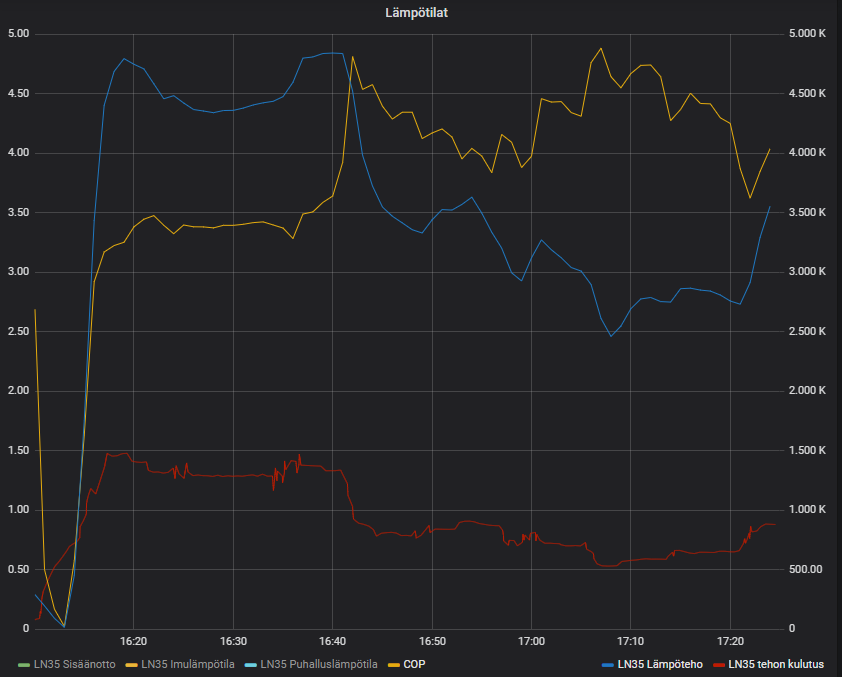The width and height of the screenshot is (842, 677).
Task: Click the 17:20 time axis label
Action: tap(730, 641)
